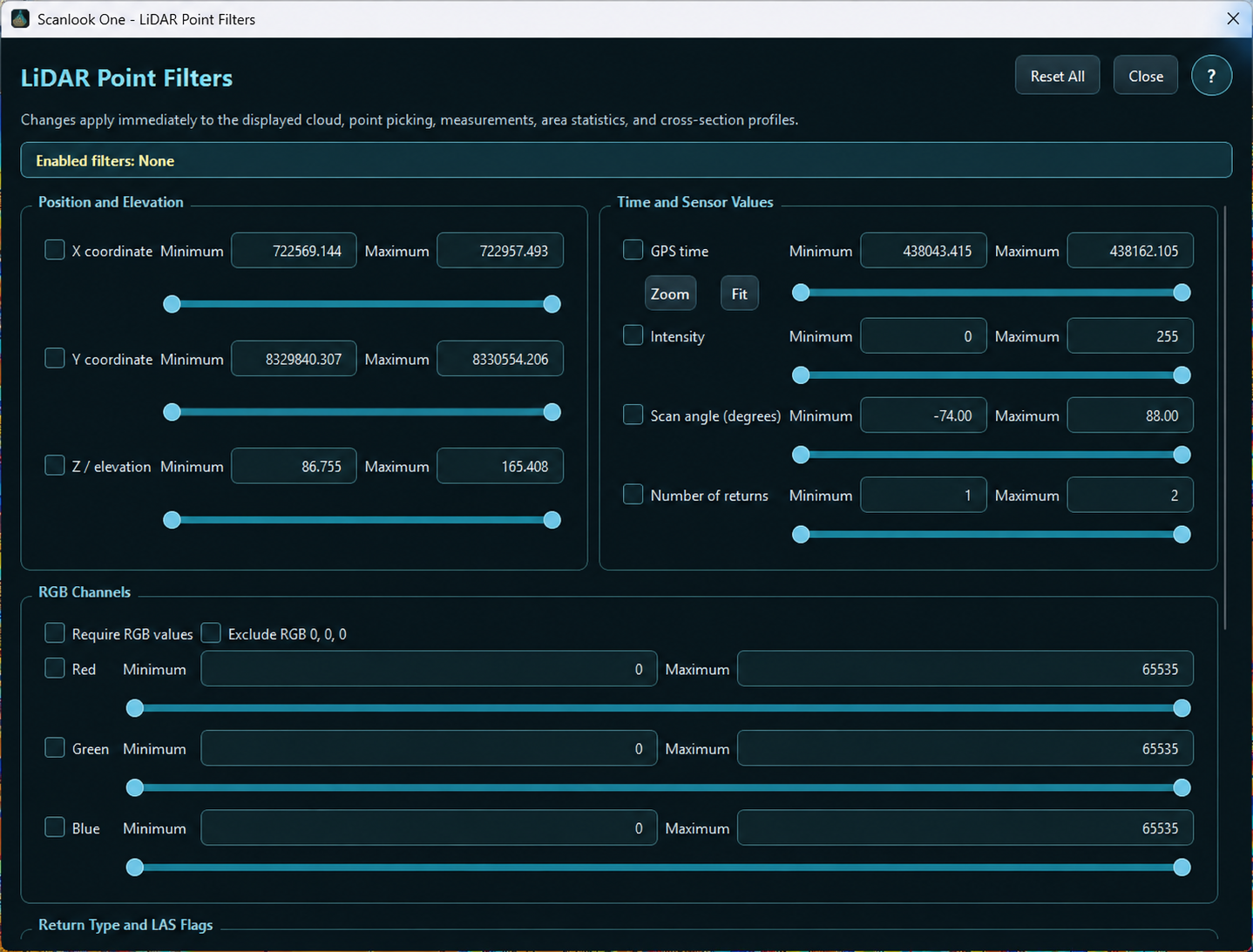This screenshot has width=1253, height=952.
Task: Click the Red minimum value field
Action: pyautogui.click(x=429, y=668)
